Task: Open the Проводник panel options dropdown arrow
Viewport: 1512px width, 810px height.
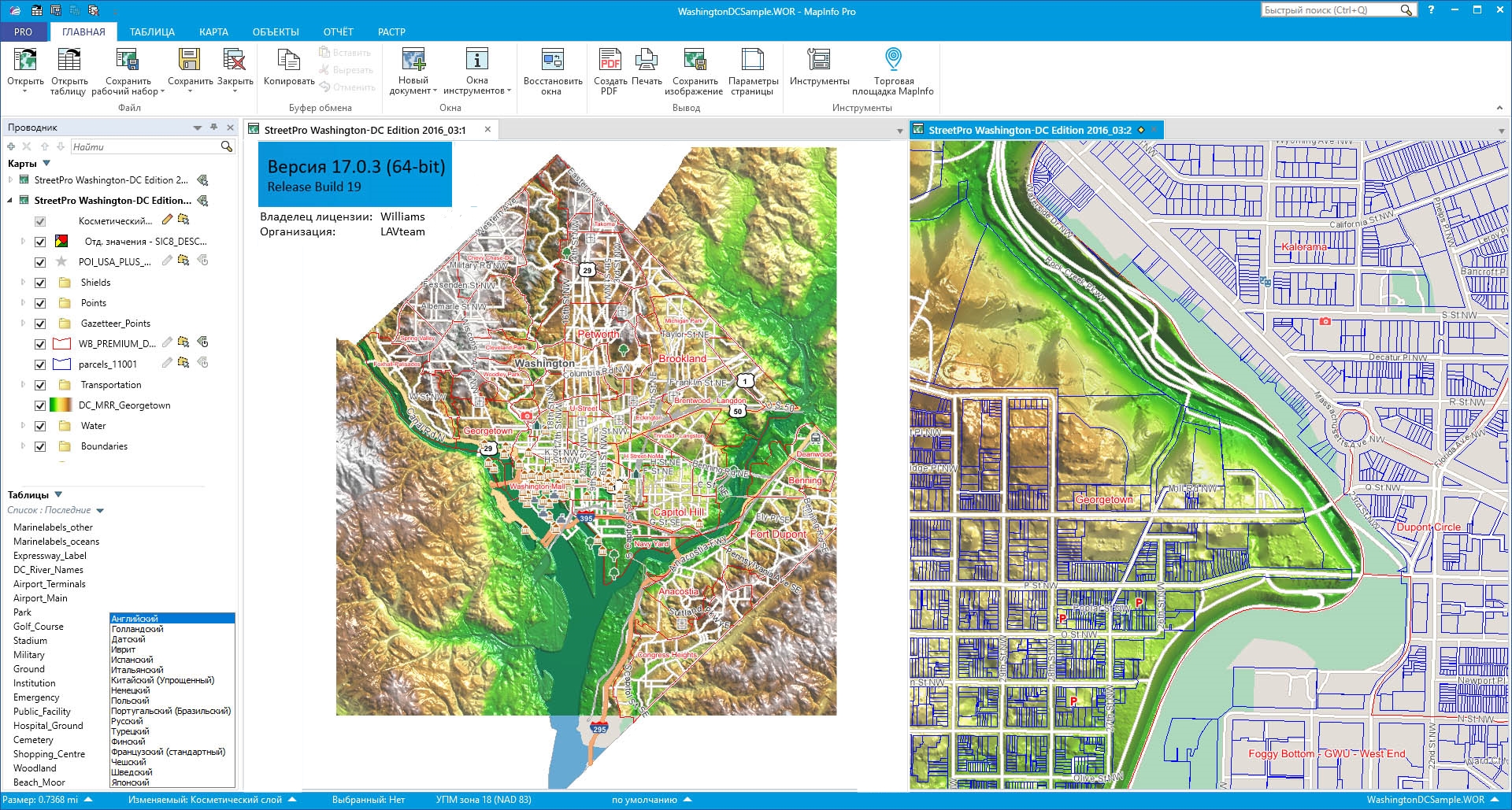Action: click(198, 128)
